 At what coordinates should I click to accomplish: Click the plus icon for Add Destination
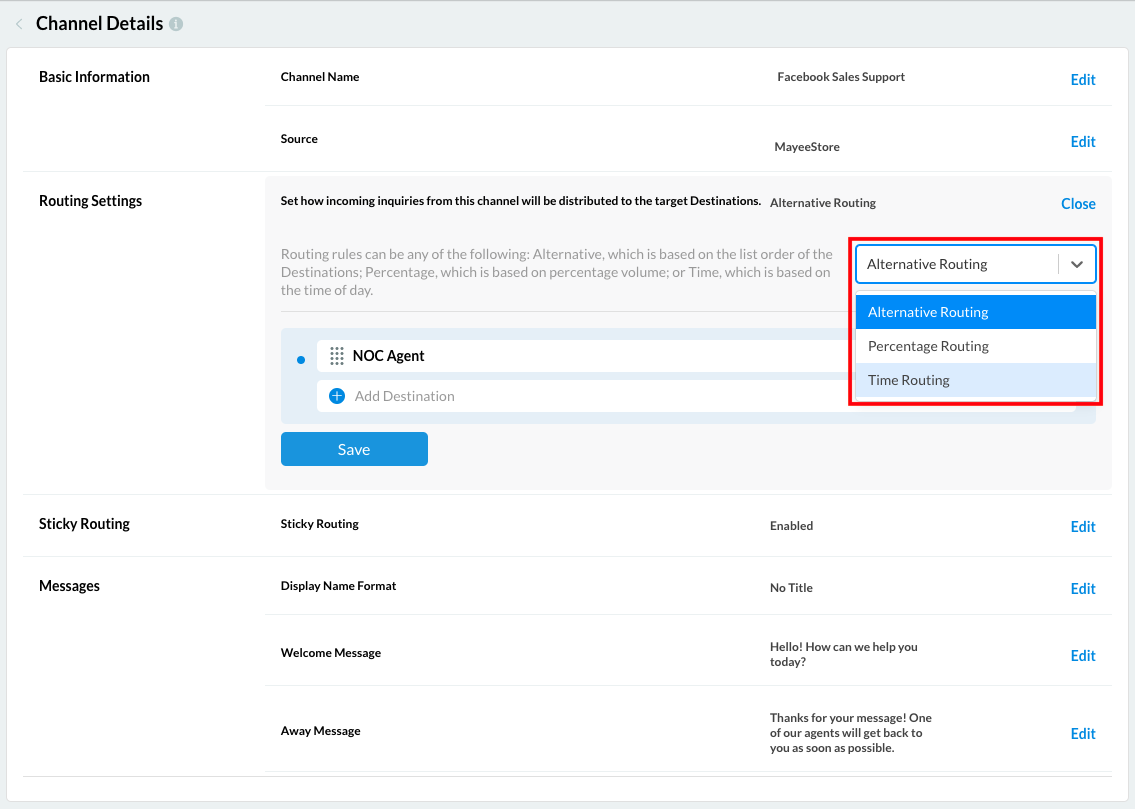click(337, 396)
